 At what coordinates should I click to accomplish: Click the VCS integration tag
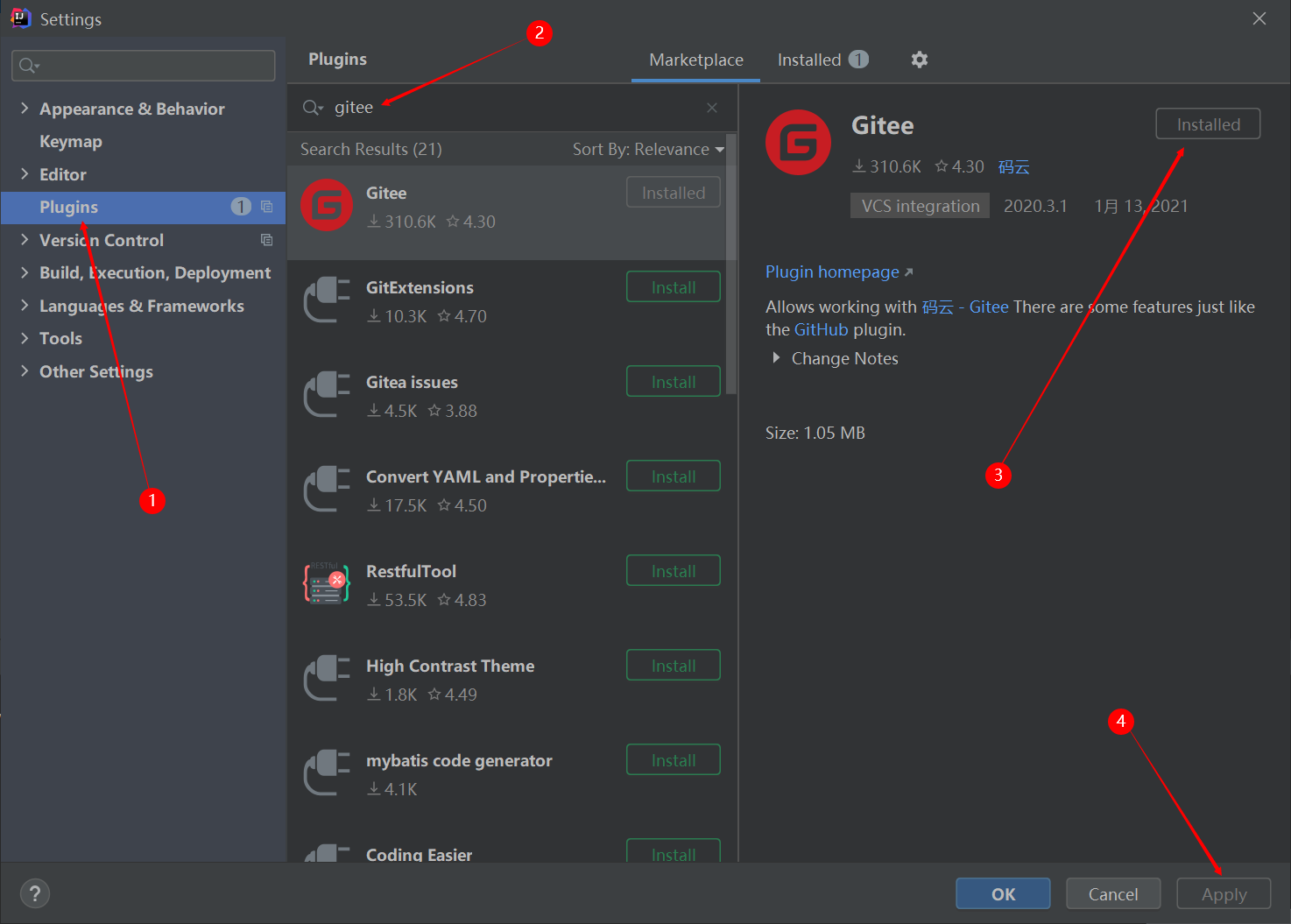tap(920, 206)
